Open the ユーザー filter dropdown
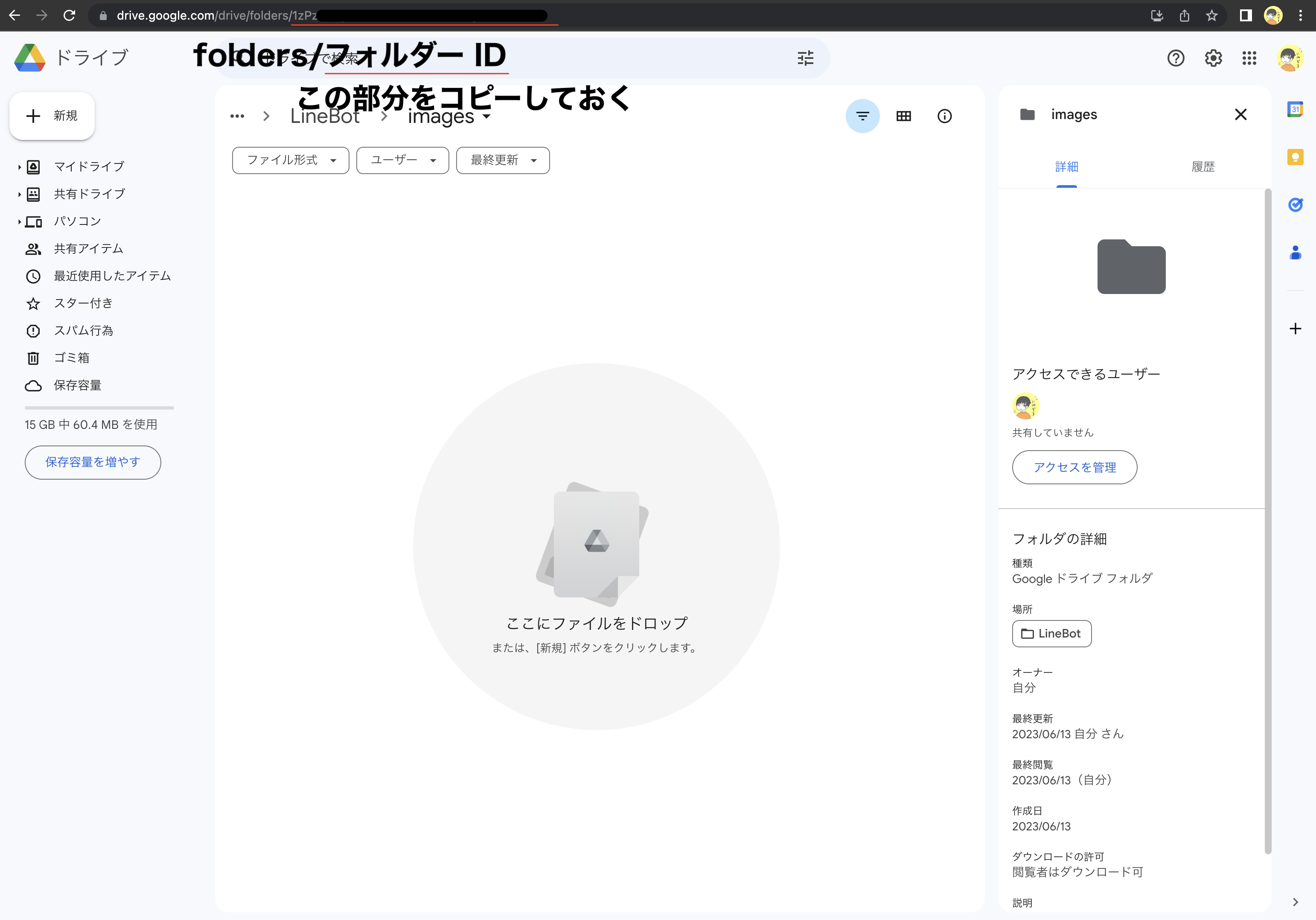 (402, 160)
